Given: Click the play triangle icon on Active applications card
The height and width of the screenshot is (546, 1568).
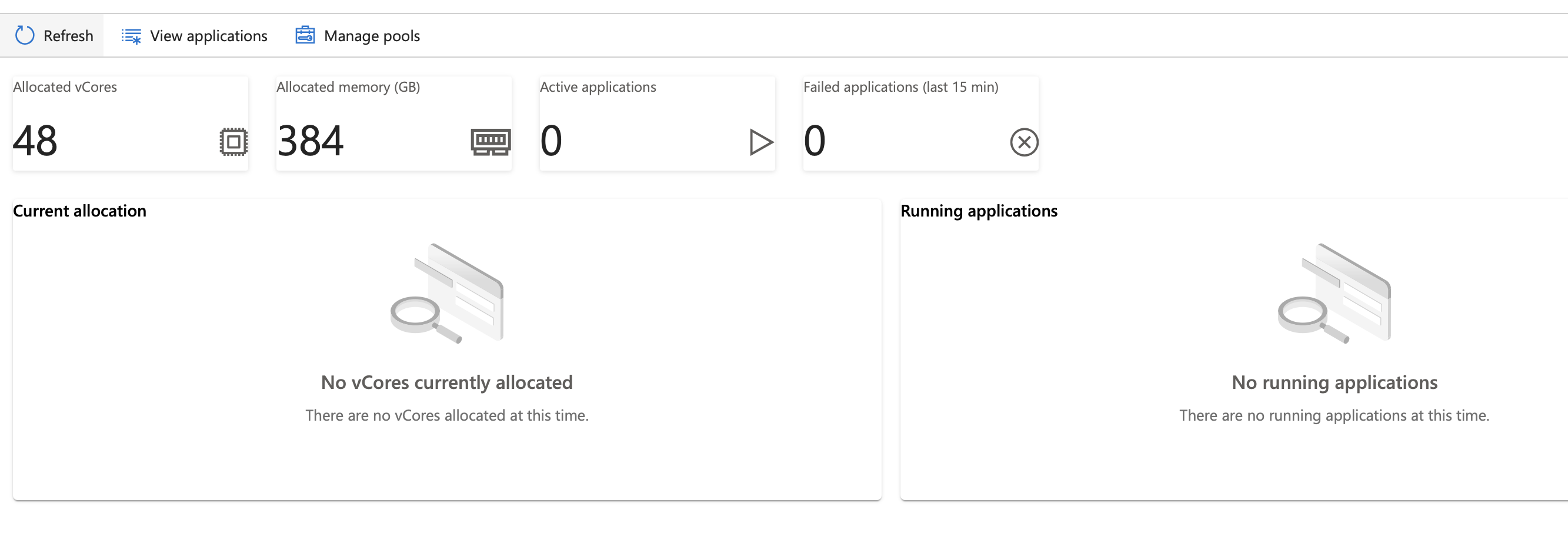Looking at the screenshot, I should click(762, 143).
